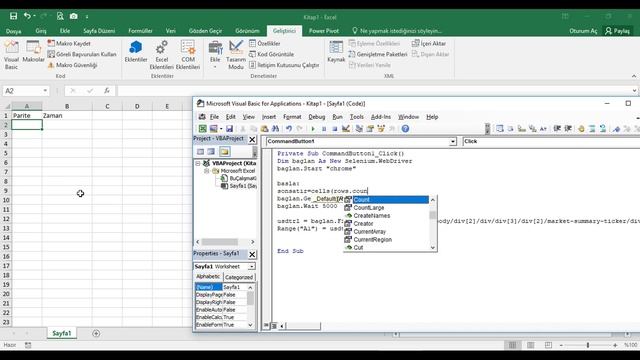
Task: Click the VBA Find binoculars icon
Action: click(276, 129)
